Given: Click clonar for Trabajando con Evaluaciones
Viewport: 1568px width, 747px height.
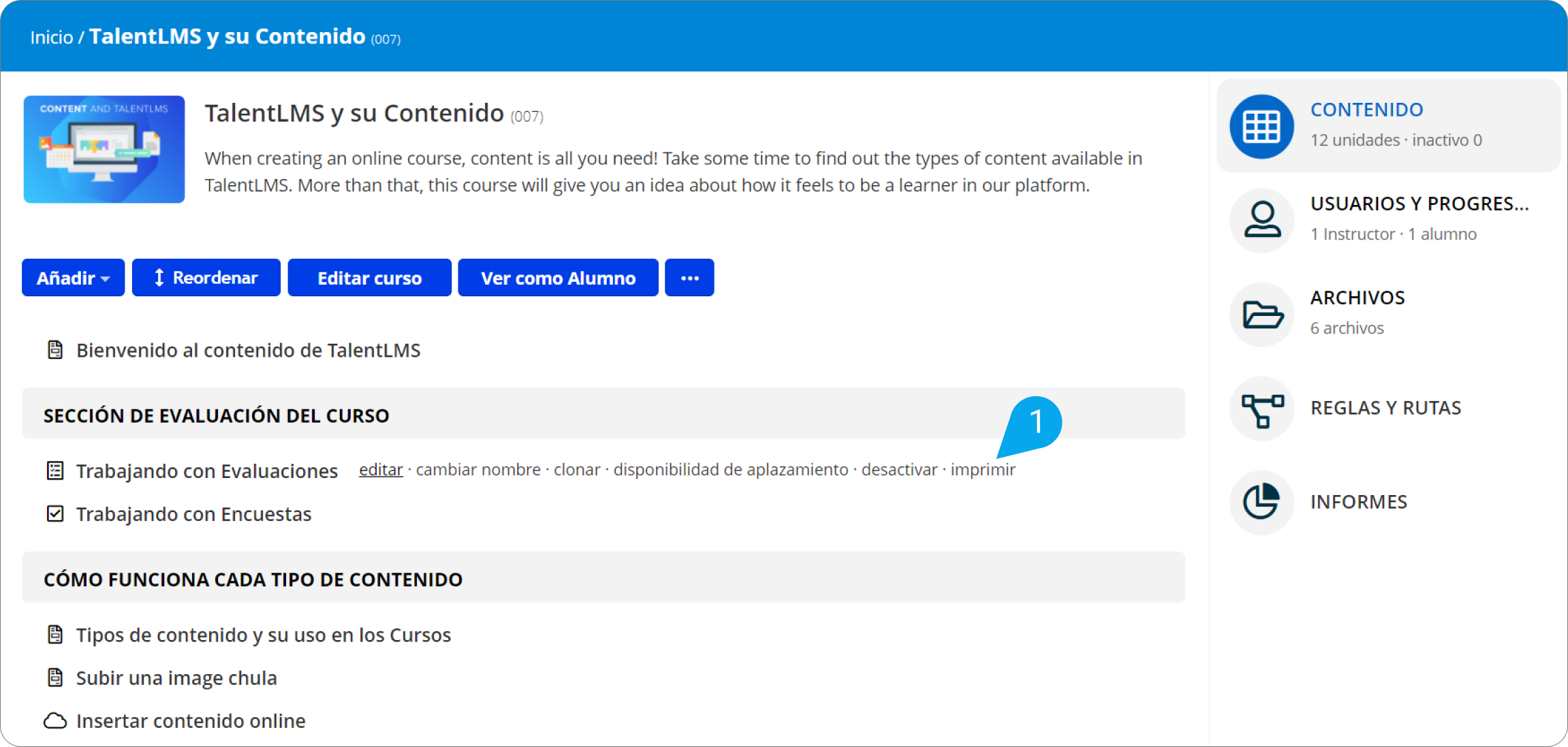Looking at the screenshot, I should [x=577, y=470].
